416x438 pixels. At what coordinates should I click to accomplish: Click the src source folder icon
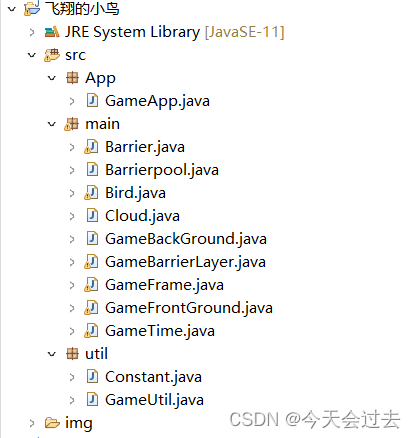pos(52,55)
